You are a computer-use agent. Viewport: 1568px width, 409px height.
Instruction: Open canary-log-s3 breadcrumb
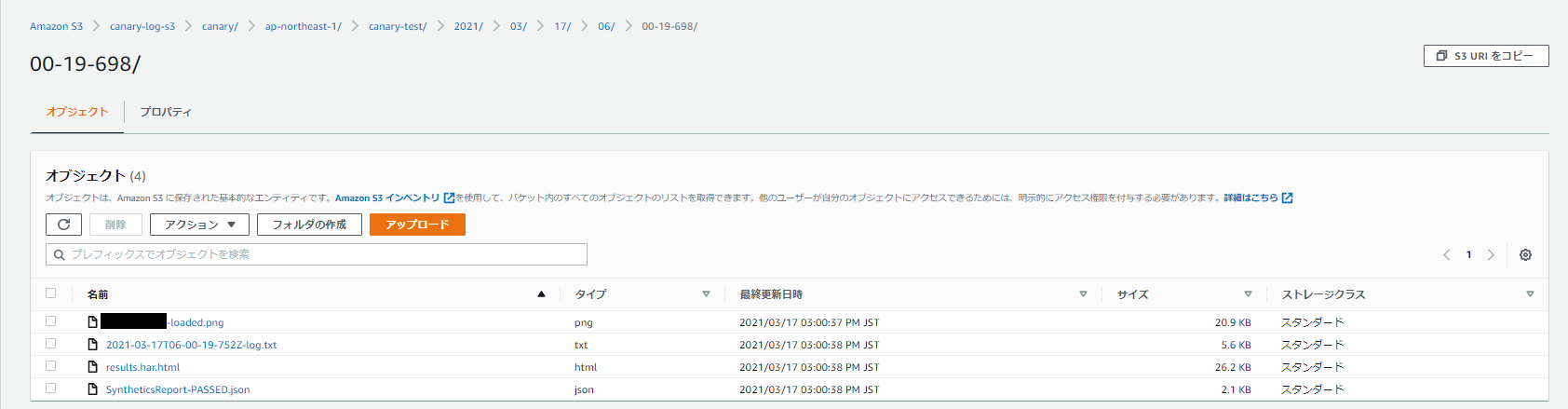click(142, 26)
